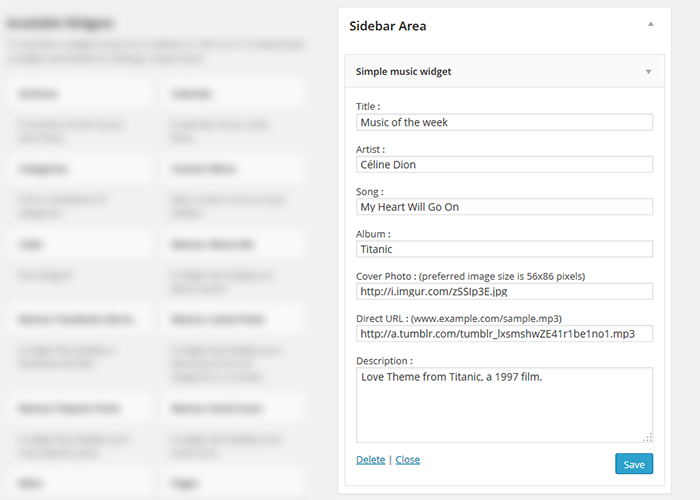This screenshot has width=700, height=500.
Task: Click the Description textarea resize handle
Action: point(648,436)
